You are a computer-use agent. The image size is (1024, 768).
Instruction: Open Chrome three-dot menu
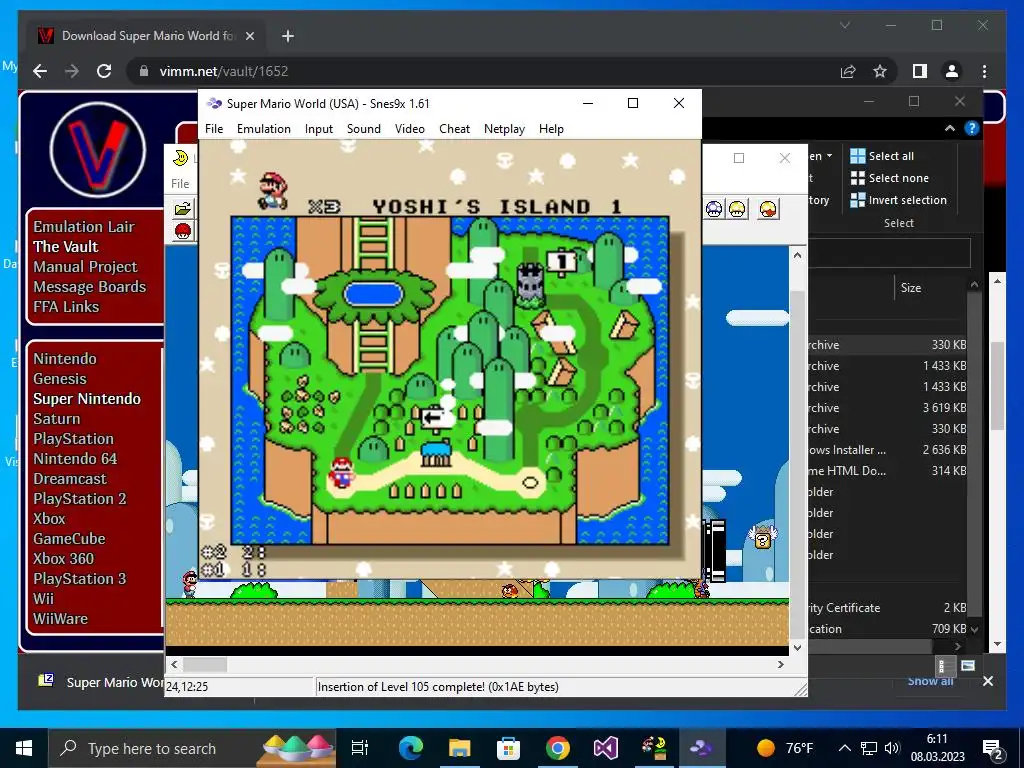tap(984, 71)
